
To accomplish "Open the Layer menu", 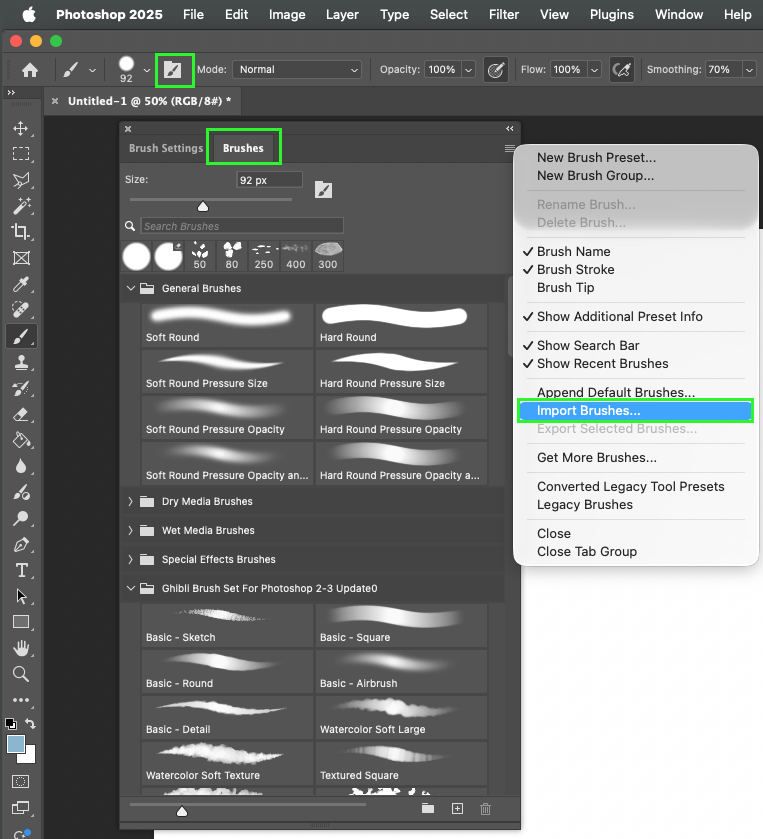I will (x=342, y=14).
